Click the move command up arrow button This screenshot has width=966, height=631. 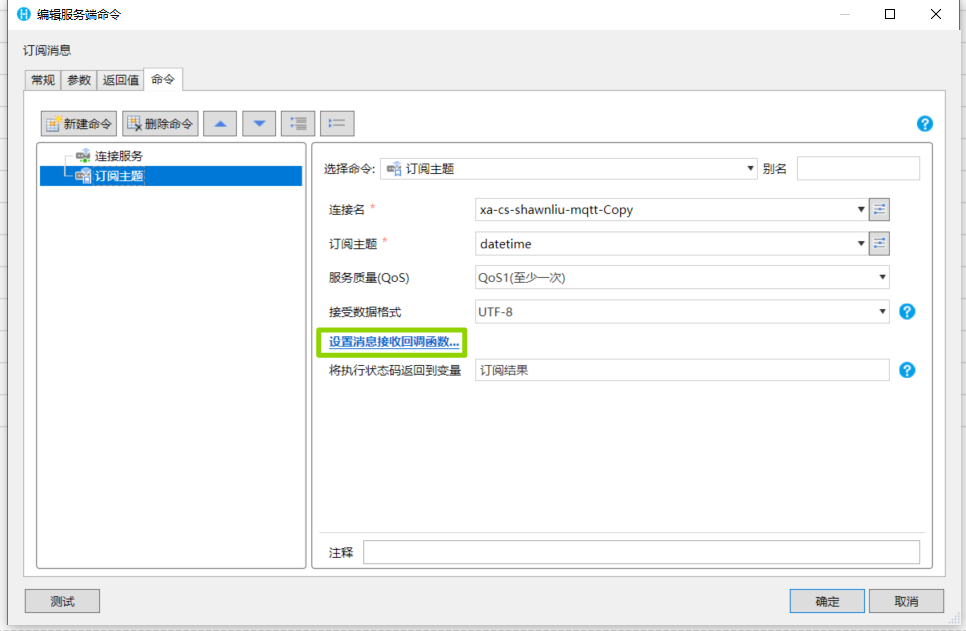click(x=220, y=124)
